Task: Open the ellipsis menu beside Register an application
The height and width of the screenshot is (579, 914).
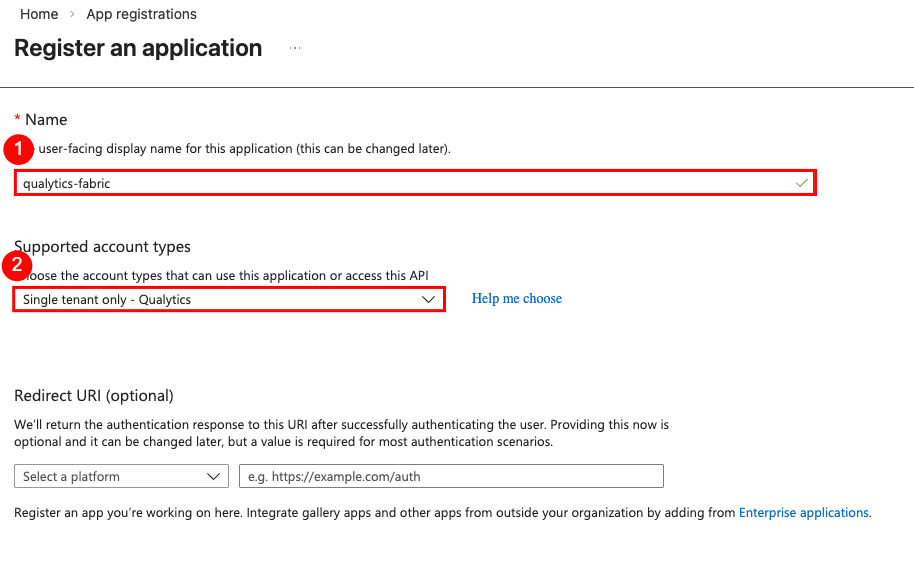Action: pos(295,48)
